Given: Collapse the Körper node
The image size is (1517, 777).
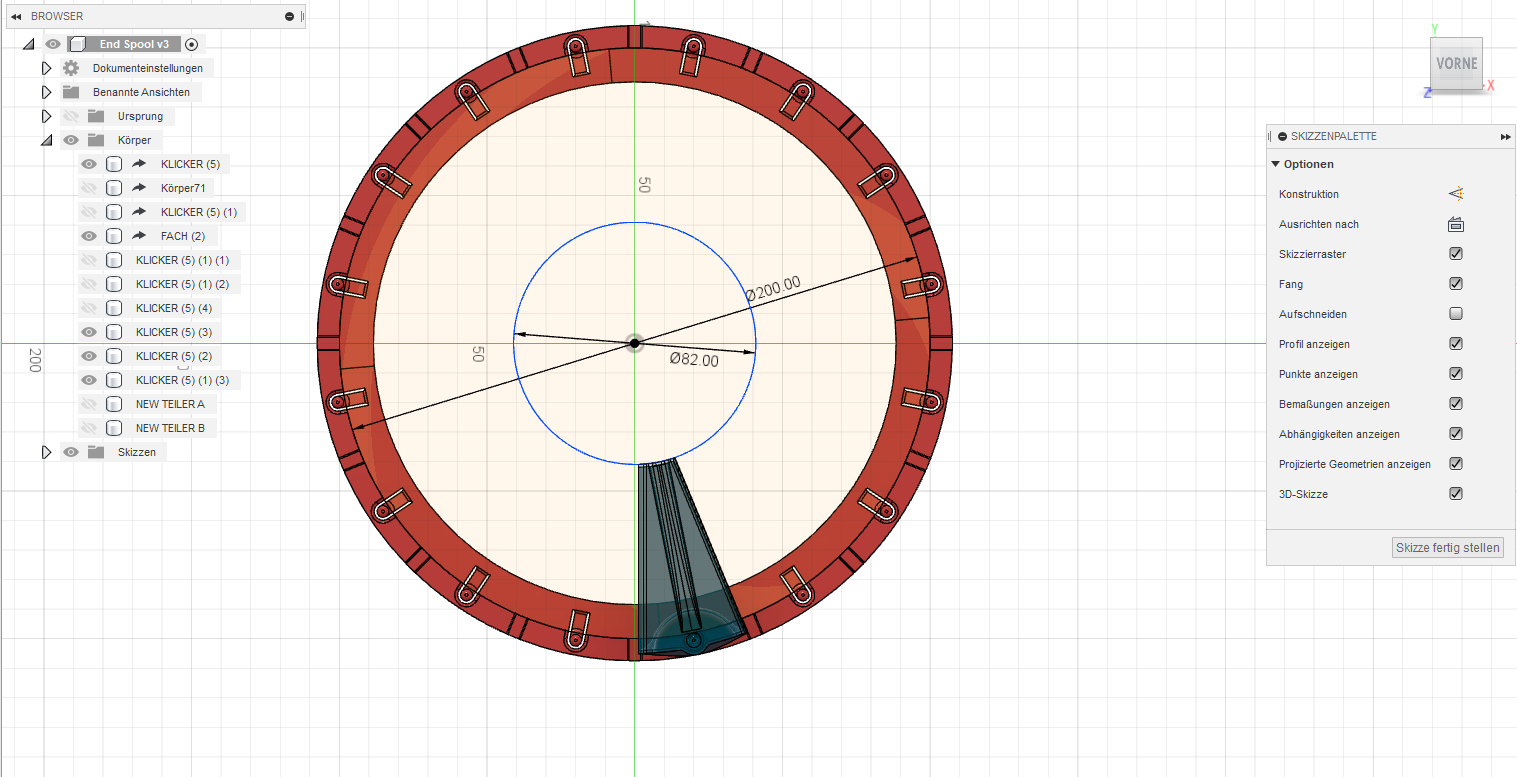Looking at the screenshot, I should (46, 140).
